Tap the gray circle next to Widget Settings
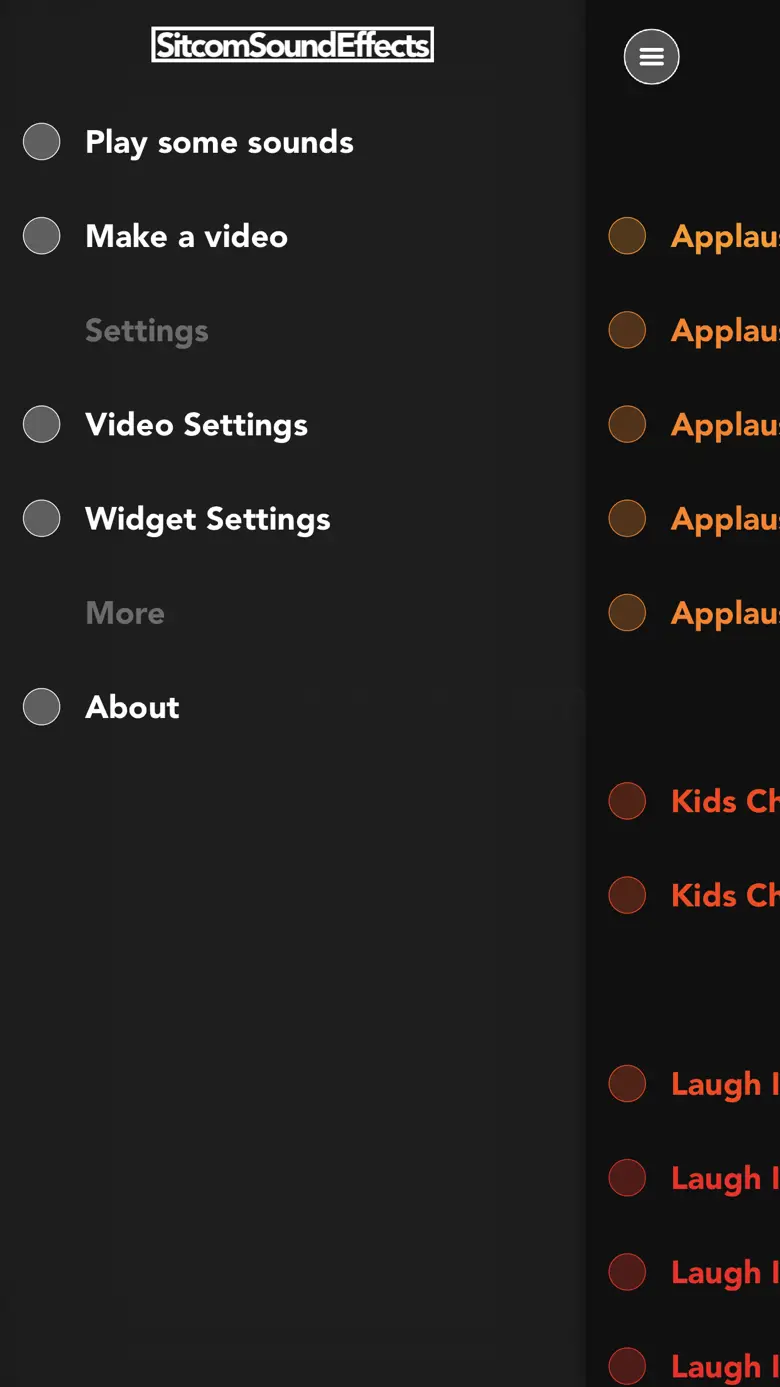This screenshot has height=1387, width=780. [x=42, y=518]
